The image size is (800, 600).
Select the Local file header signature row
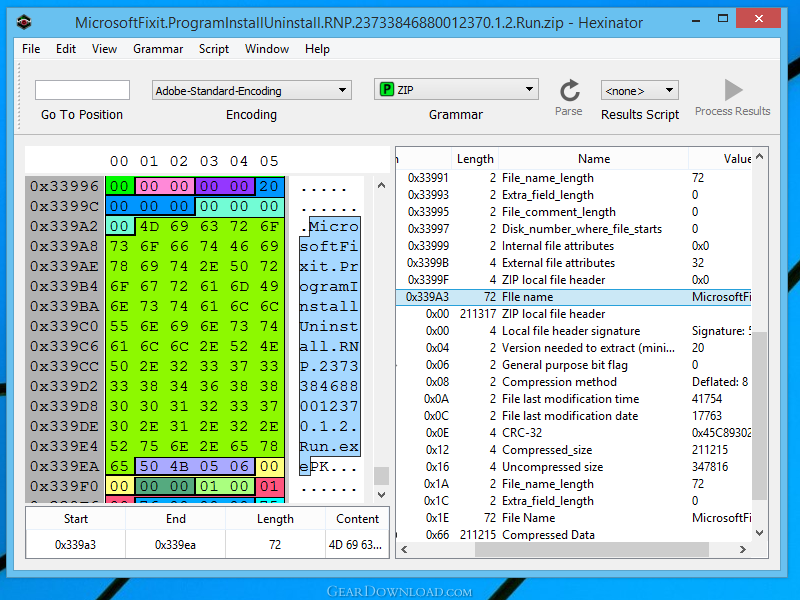[x=573, y=331]
